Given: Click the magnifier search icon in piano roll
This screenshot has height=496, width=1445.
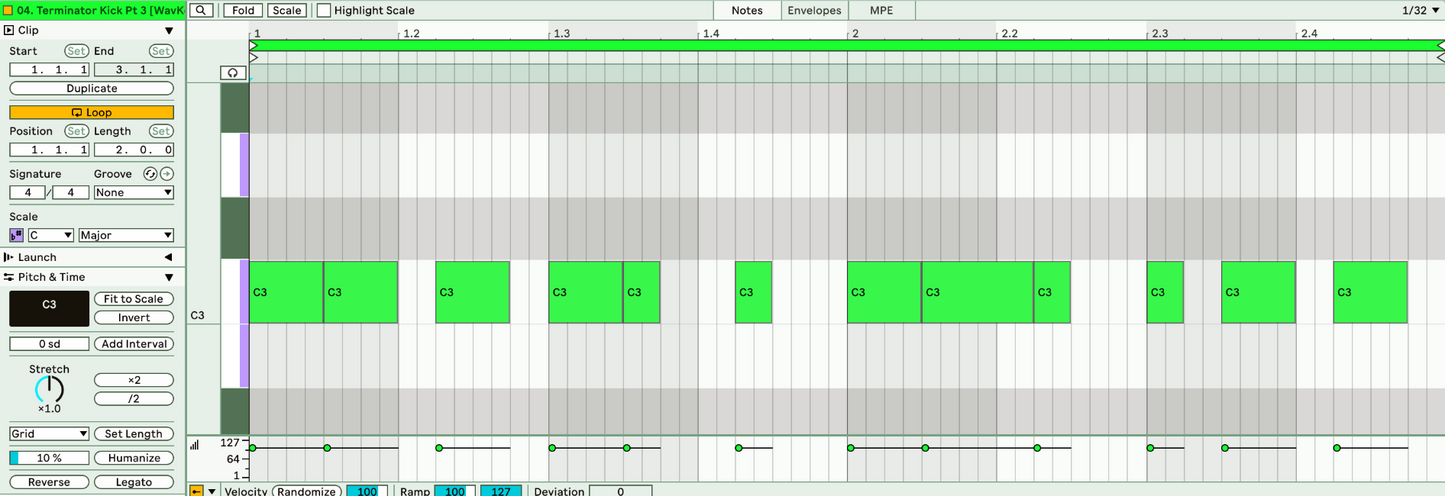Looking at the screenshot, I should point(202,10).
